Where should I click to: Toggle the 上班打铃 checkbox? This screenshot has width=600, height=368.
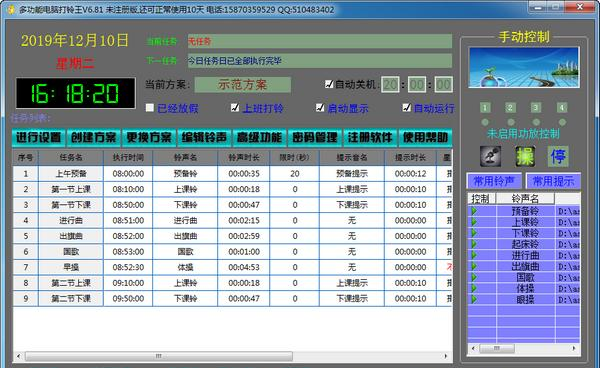(235, 108)
